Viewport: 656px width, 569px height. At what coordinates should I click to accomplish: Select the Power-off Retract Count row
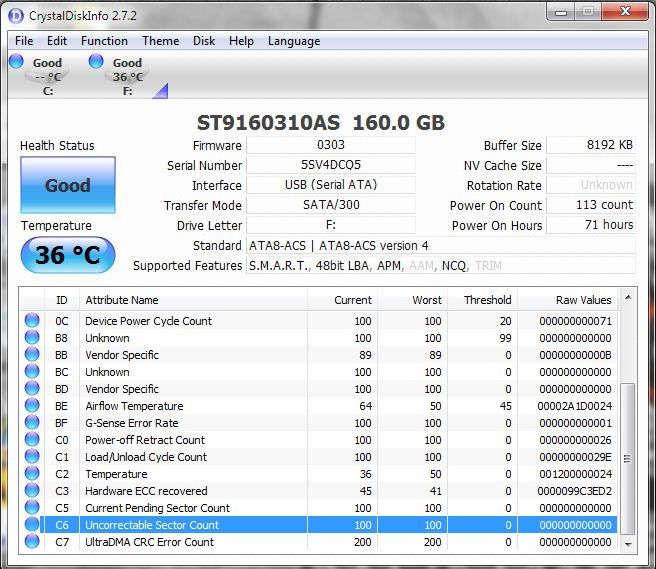point(319,440)
